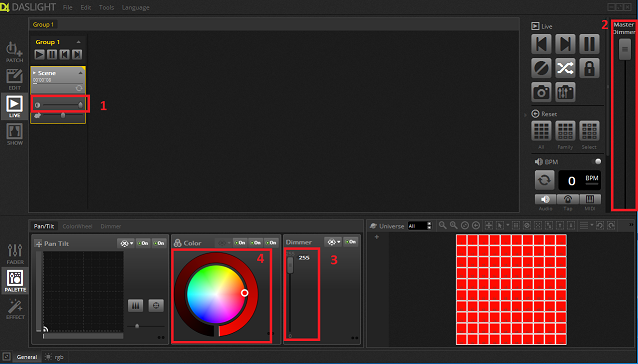Image resolution: width=638 pixels, height=364 pixels.
Task: Select the MIDI BPM source button
Action: coord(590,199)
